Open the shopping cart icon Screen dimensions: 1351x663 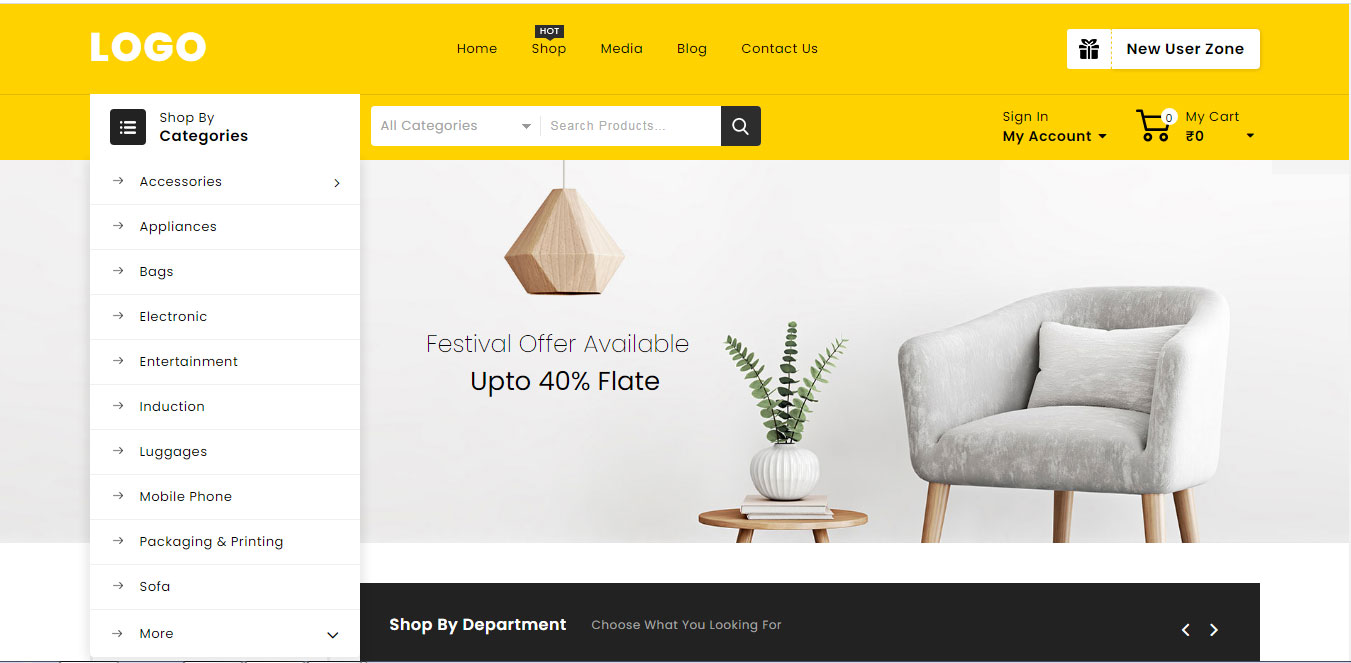1153,126
